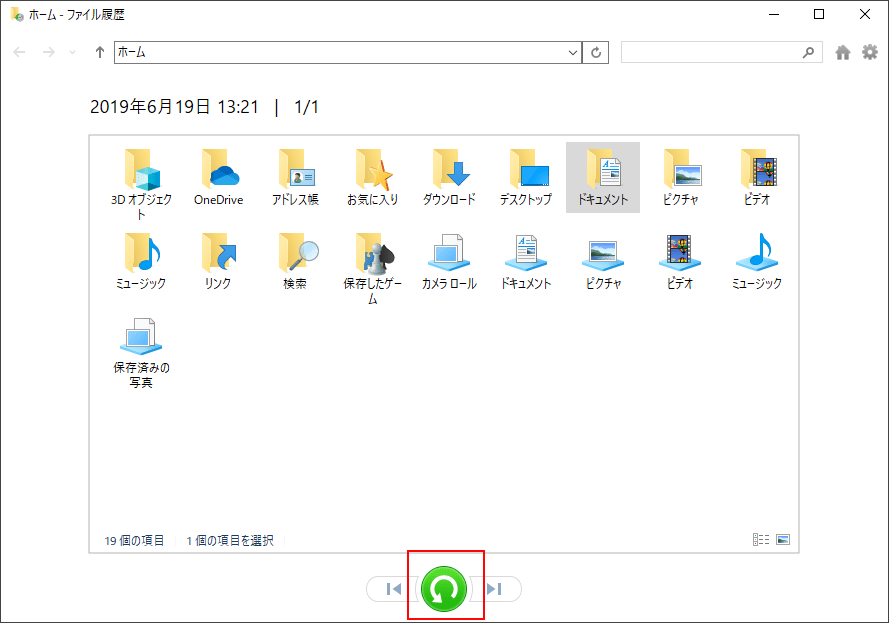Screen dimensions: 889x623
Task: Open the recent locations dropdown
Action: 73,53
